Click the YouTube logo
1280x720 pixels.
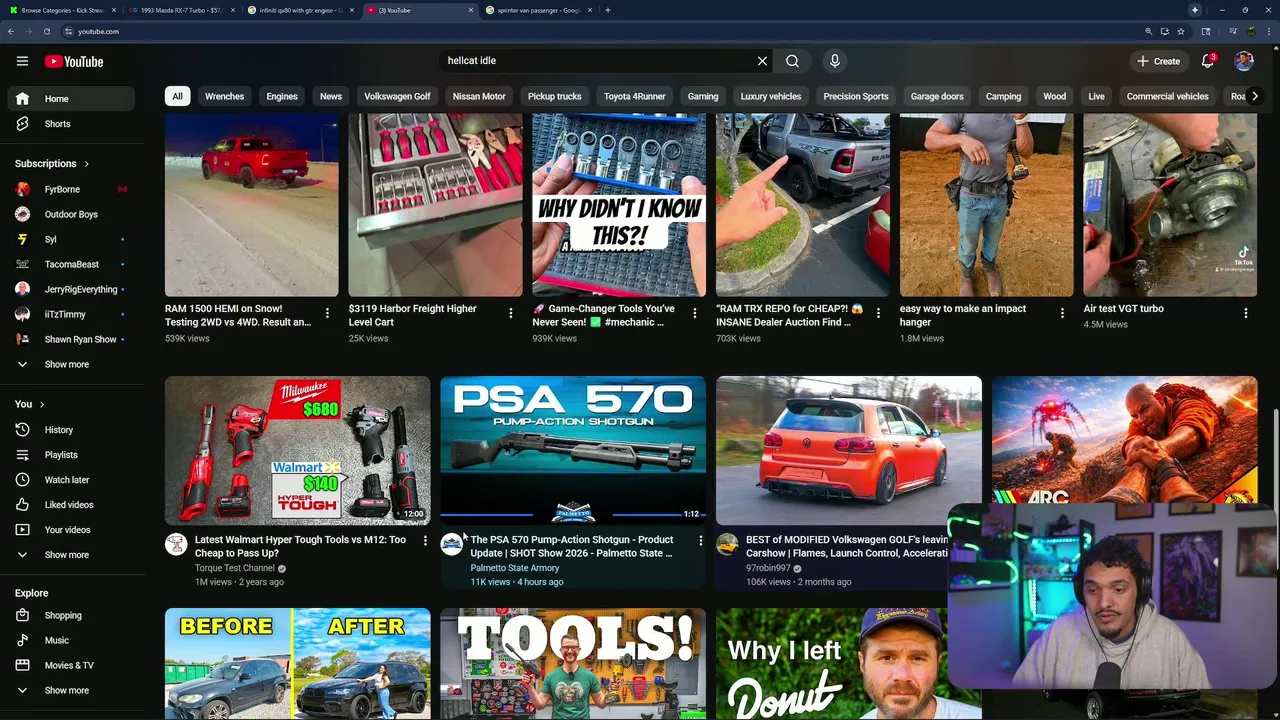click(x=74, y=61)
